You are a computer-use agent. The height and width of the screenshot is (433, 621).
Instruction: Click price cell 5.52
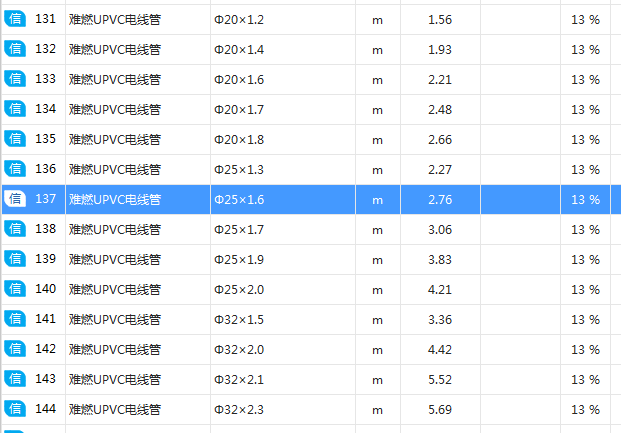click(440, 380)
